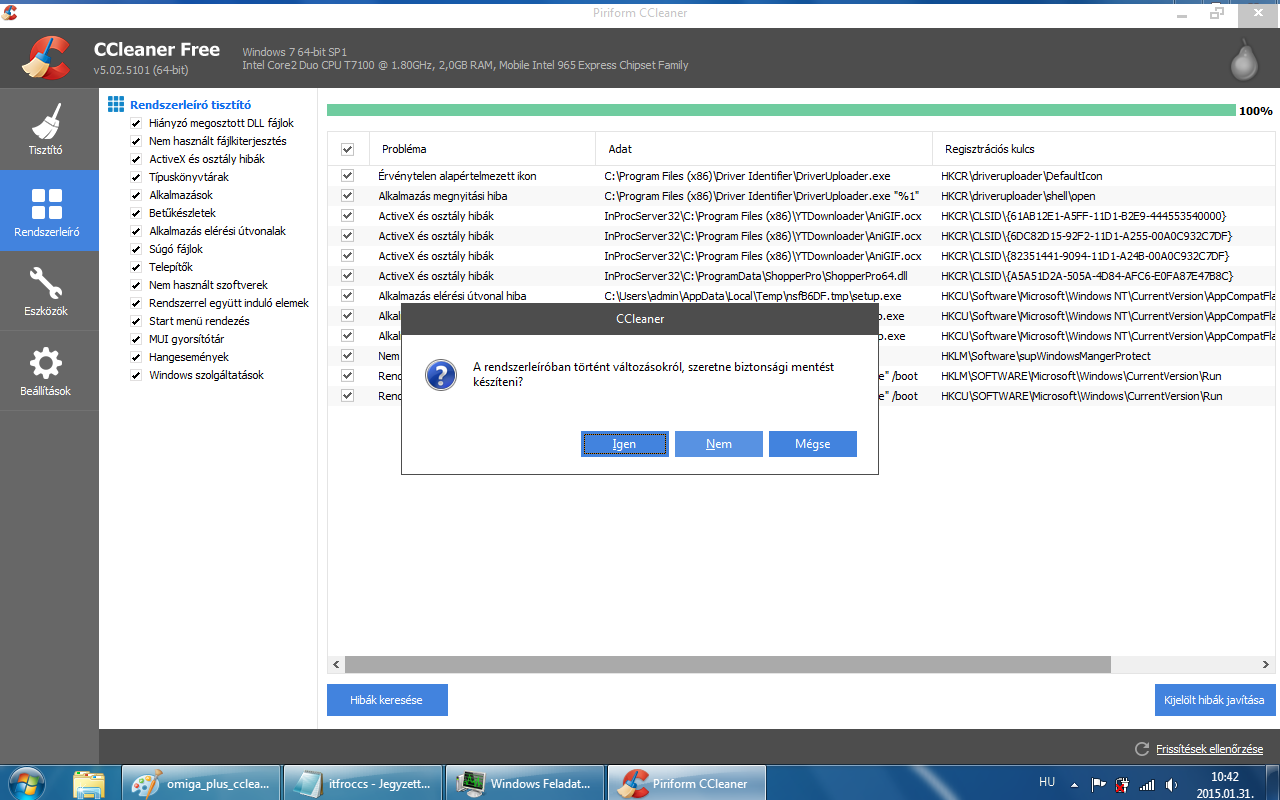Click the refresh icon beside Frissítések ellenőrzése

tap(1141, 749)
